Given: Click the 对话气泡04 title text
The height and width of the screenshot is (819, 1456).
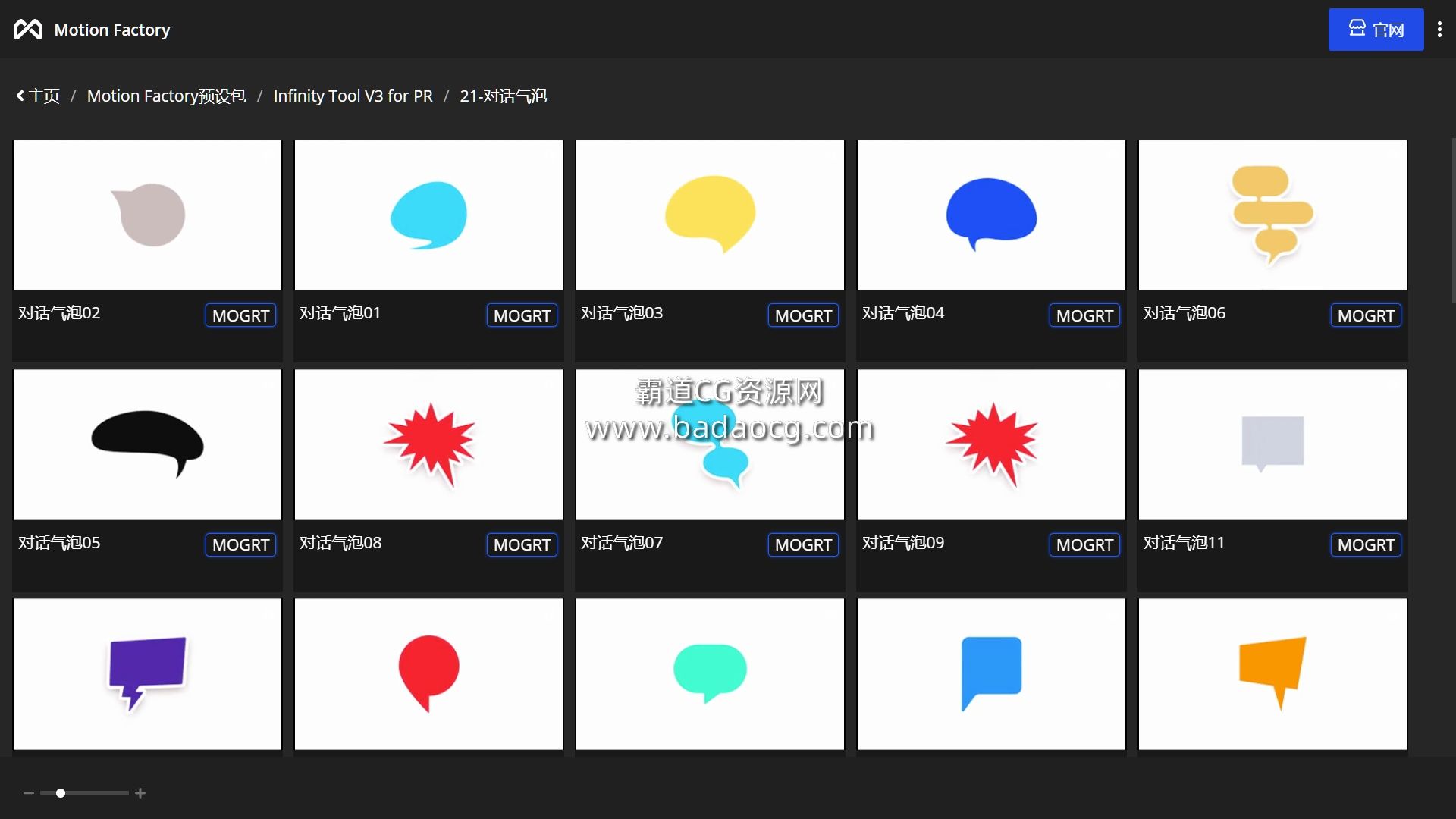Looking at the screenshot, I should point(903,313).
